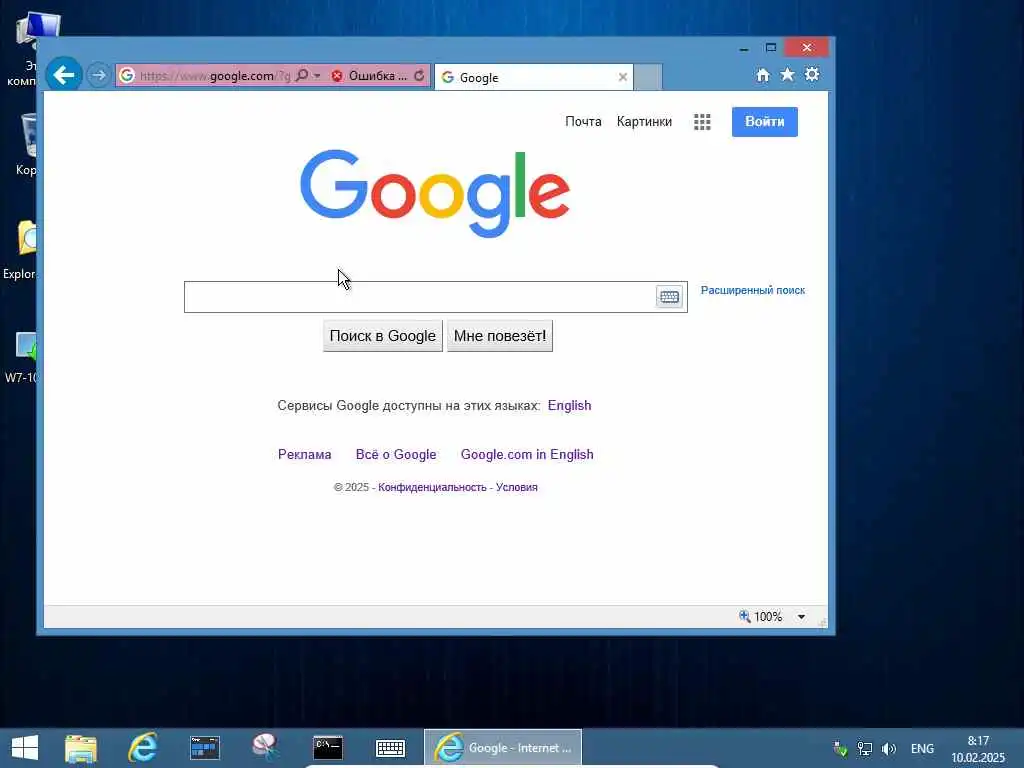Click the Войти sign-in button

pyautogui.click(x=765, y=121)
